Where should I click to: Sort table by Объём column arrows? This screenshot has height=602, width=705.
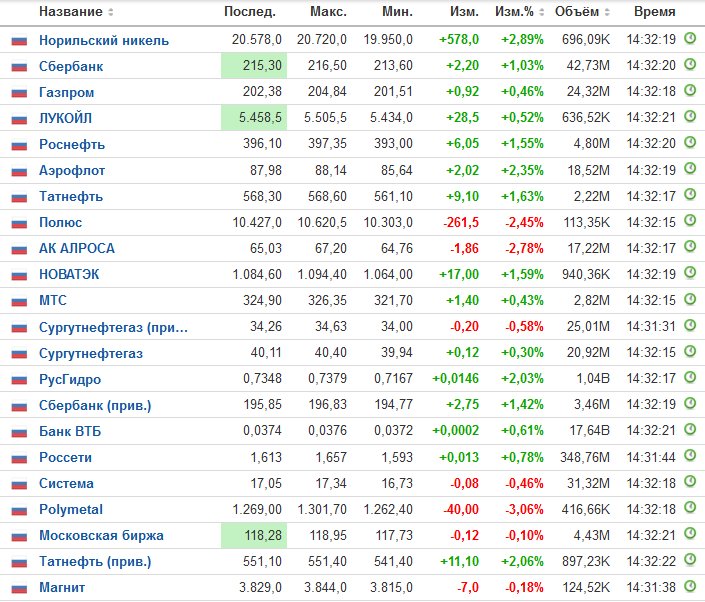(x=607, y=12)
